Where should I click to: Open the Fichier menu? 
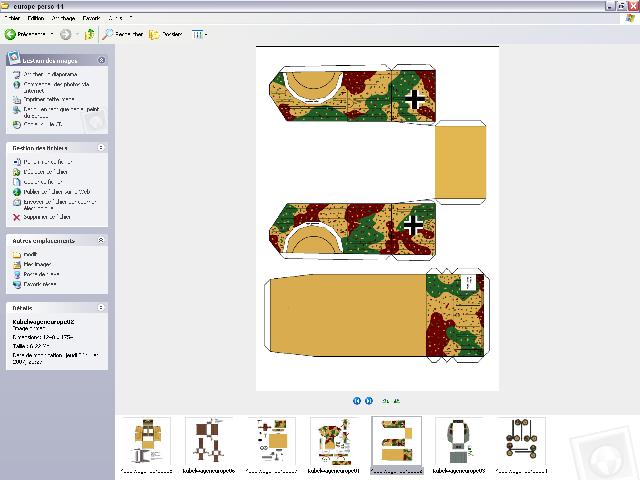[x=12, y=18]
